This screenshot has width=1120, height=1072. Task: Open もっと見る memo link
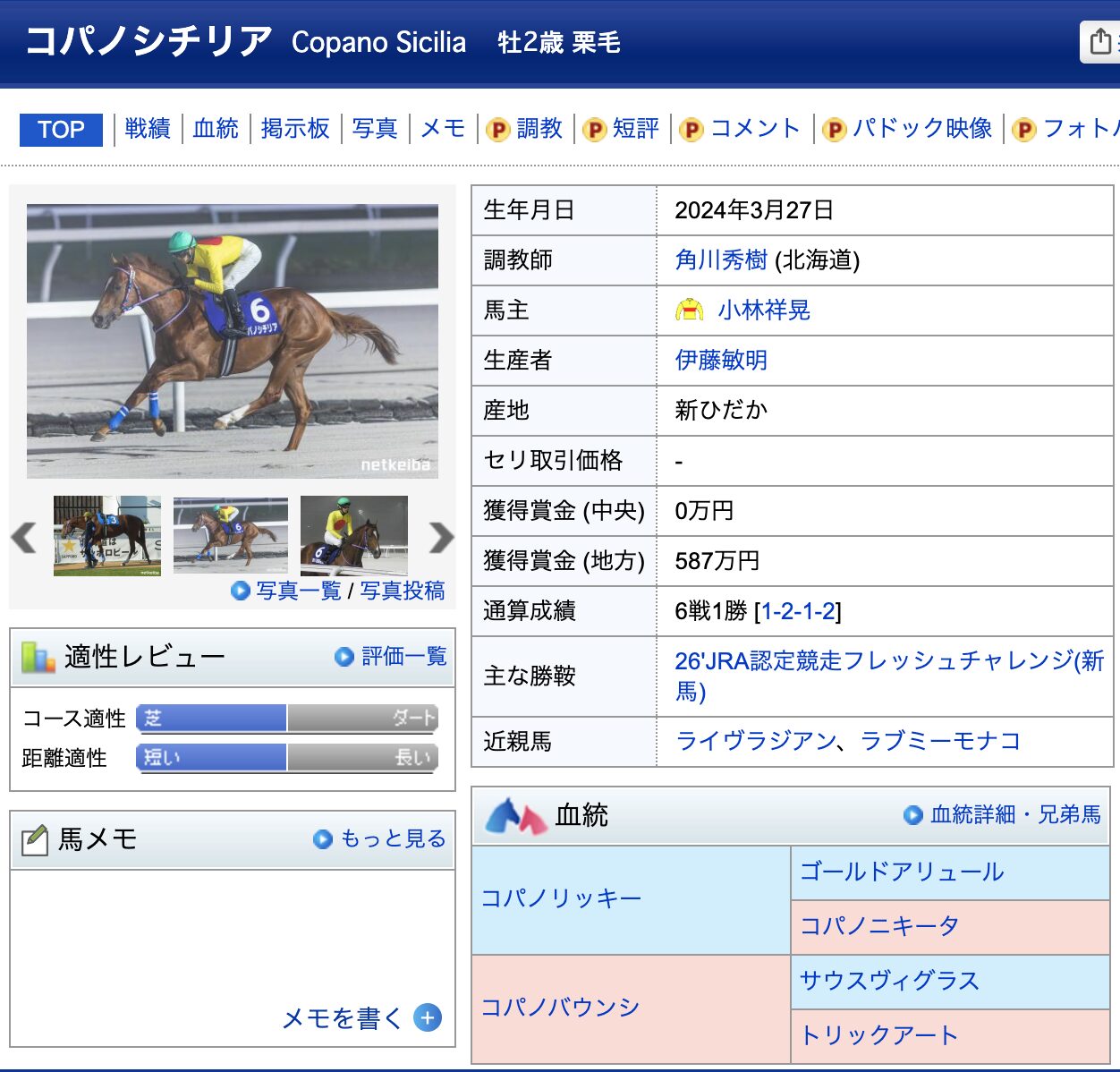(393, 838)
